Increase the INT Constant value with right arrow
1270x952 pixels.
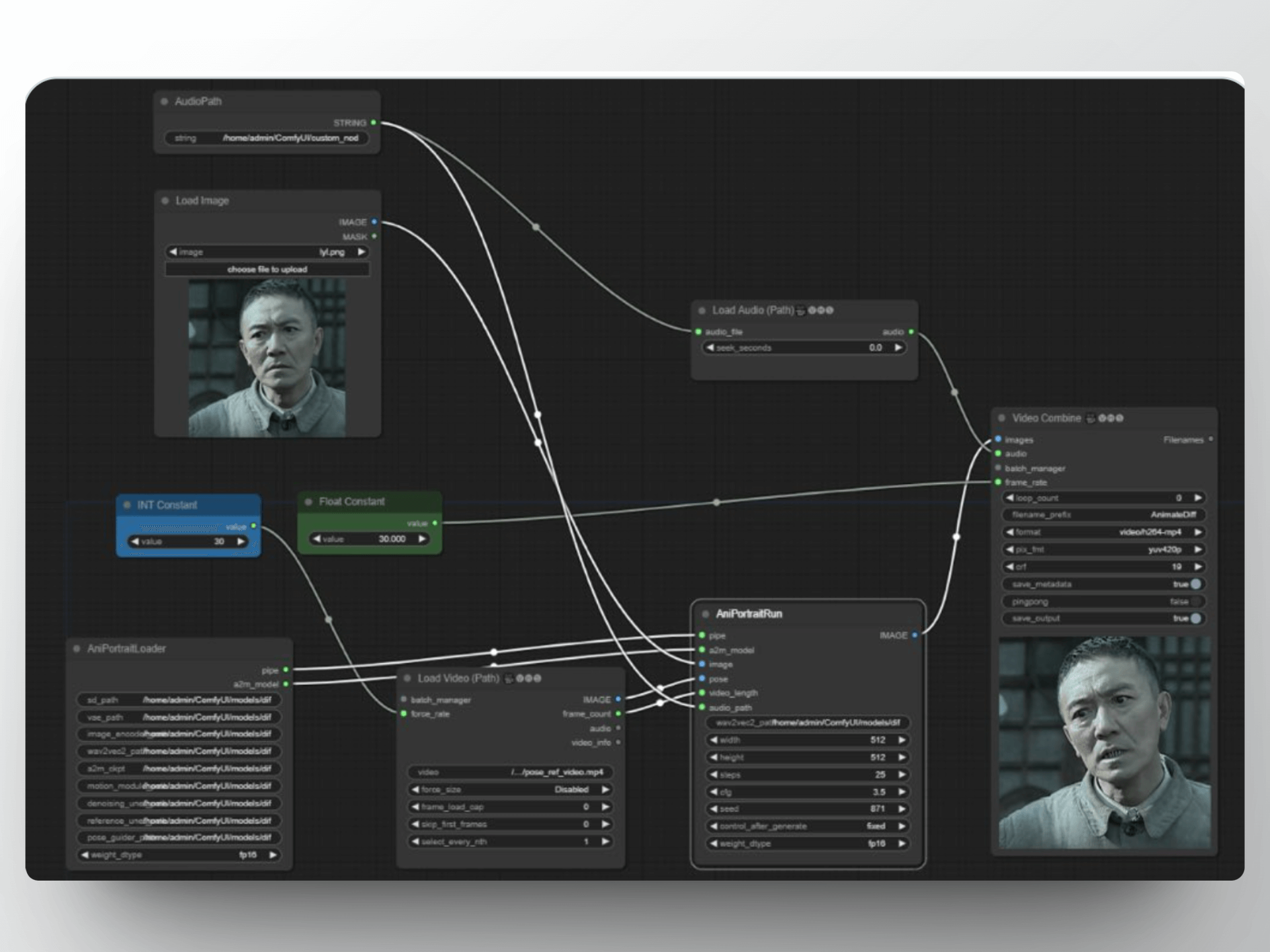241,541
